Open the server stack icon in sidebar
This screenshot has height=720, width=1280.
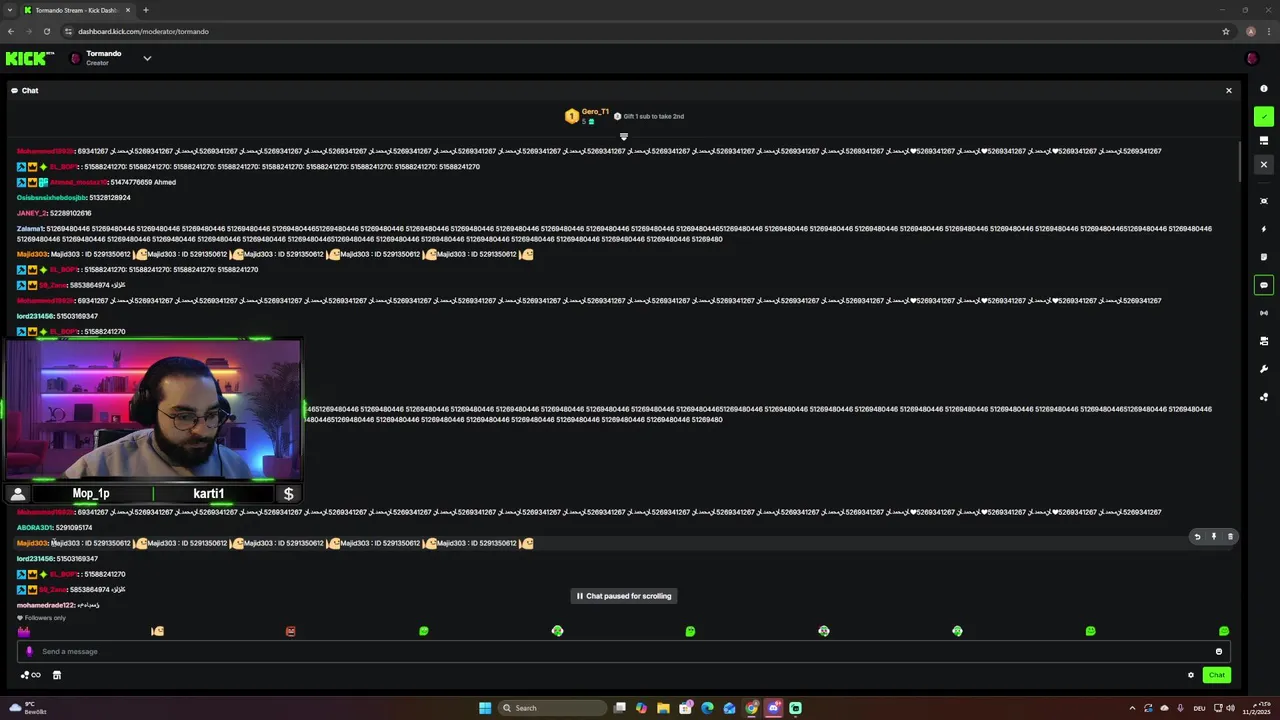(1263, 341)
